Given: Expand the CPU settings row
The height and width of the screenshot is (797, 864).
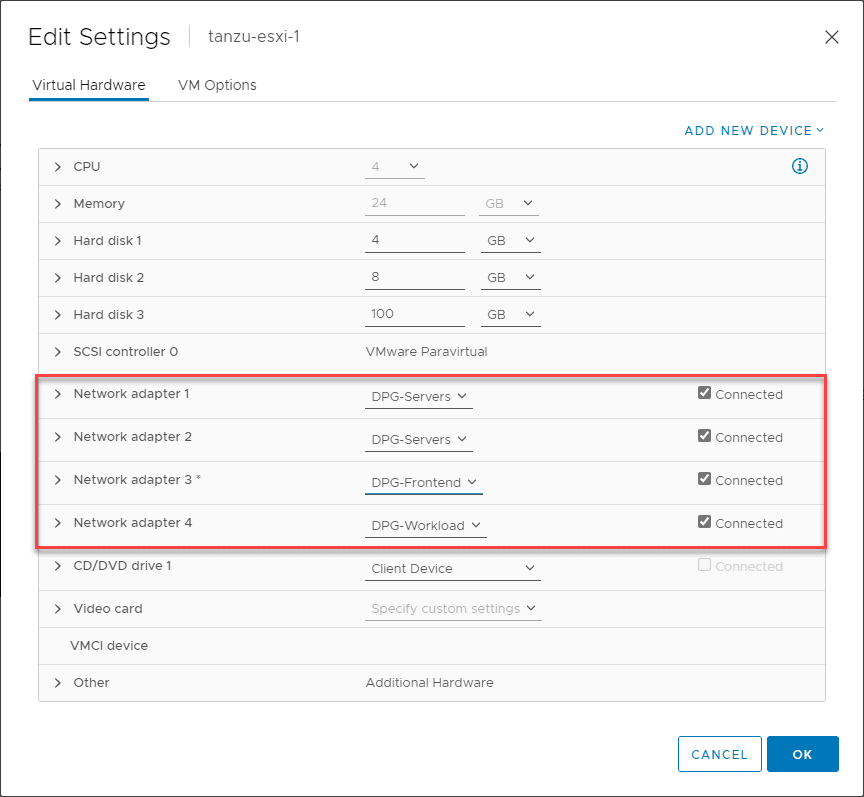Looking at the screenshot, I should (58, 167).
